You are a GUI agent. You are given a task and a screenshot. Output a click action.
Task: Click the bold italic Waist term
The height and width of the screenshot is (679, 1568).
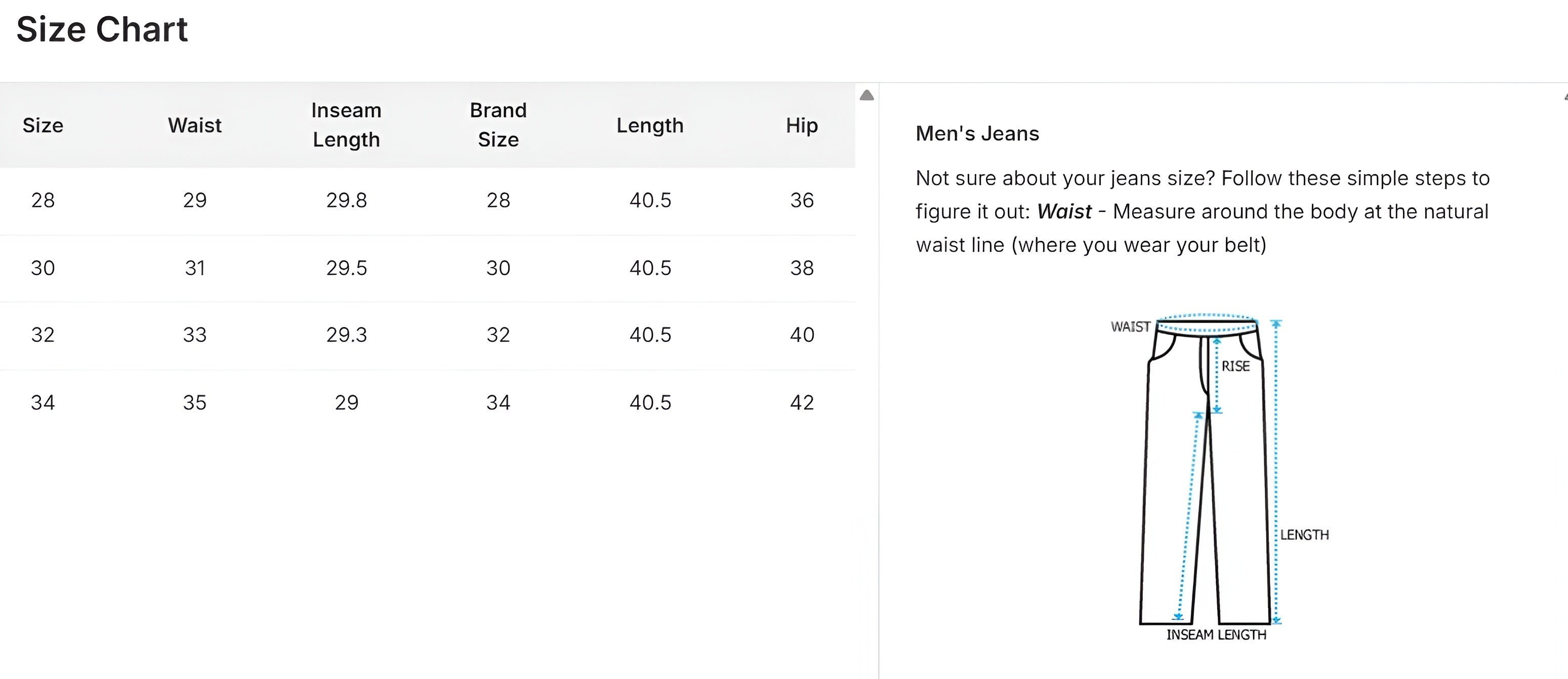[1064, 211]
